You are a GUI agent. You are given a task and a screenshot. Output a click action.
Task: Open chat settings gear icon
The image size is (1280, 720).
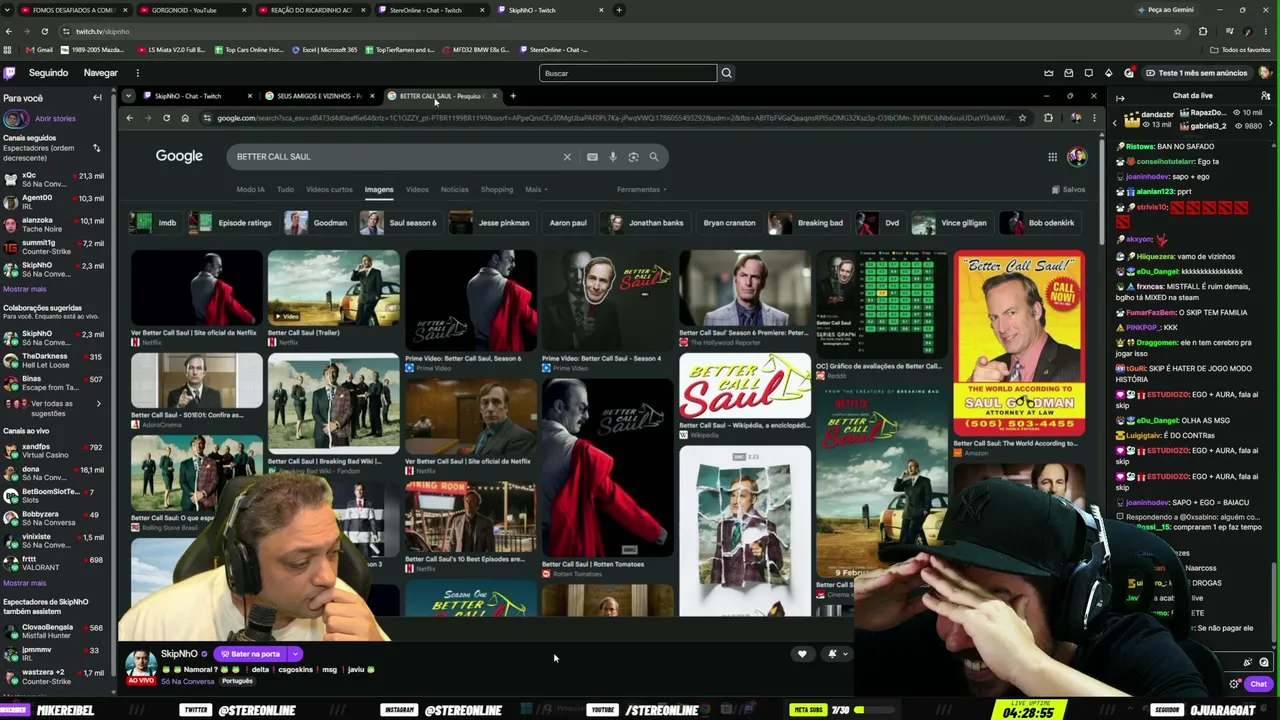click(x=1235, y=684)
